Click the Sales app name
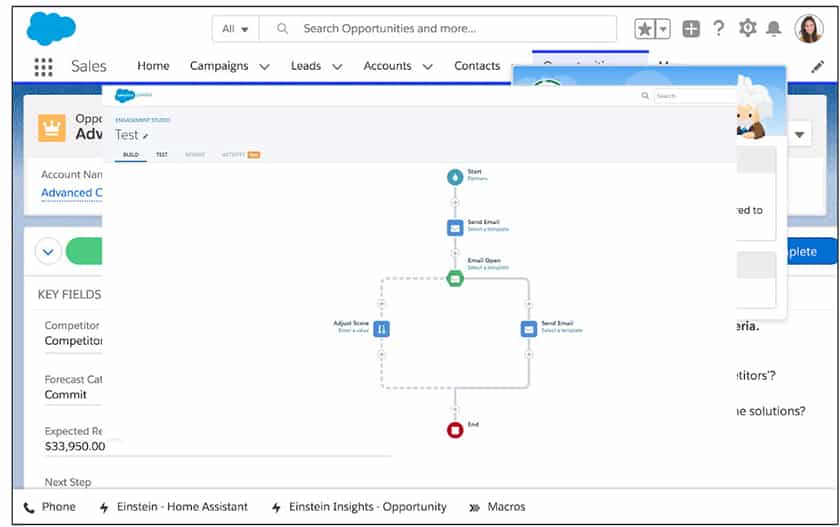Image resolution: width=840 pixels, height=527 pixels. click(x=88, y=66)
